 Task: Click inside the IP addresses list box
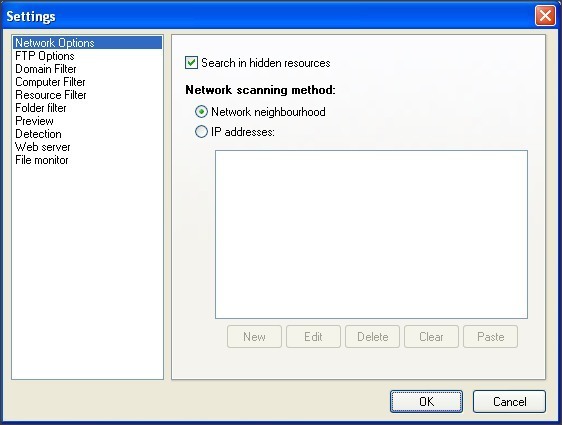(371, 234)
